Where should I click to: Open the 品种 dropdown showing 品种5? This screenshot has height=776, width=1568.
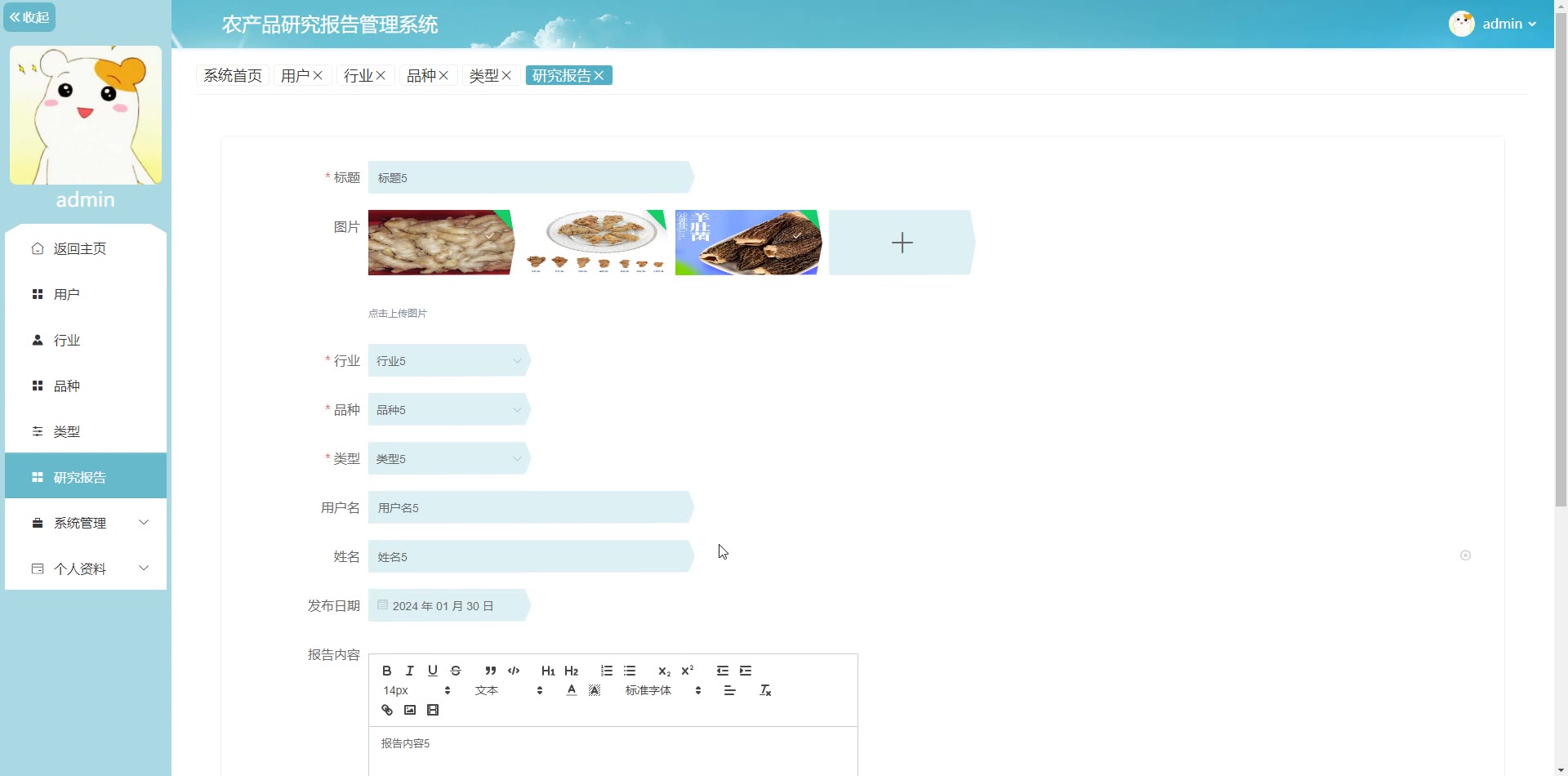[449, 409]
